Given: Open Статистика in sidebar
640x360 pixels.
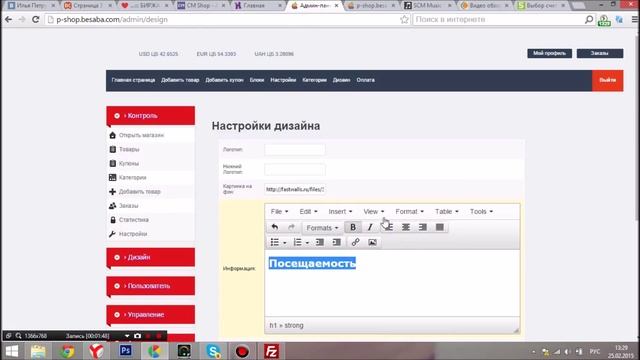Looking at the screenshot, I should coord(133,220).
